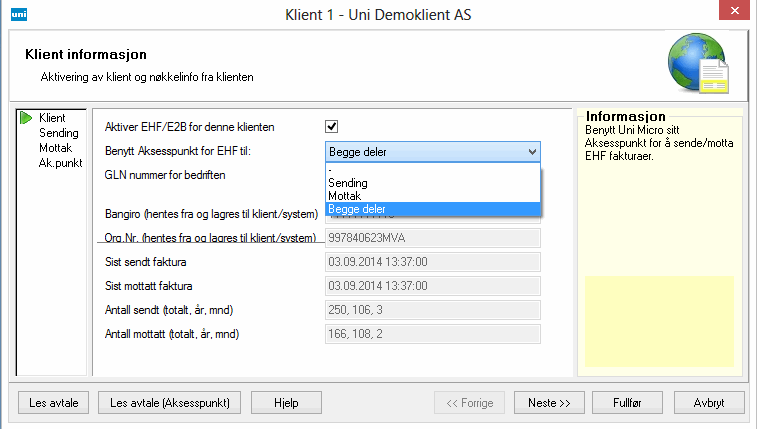The height and width of the screenshot is (429, 757).
Task: Select the blank dash dropdown option
Action: [432, 171]
